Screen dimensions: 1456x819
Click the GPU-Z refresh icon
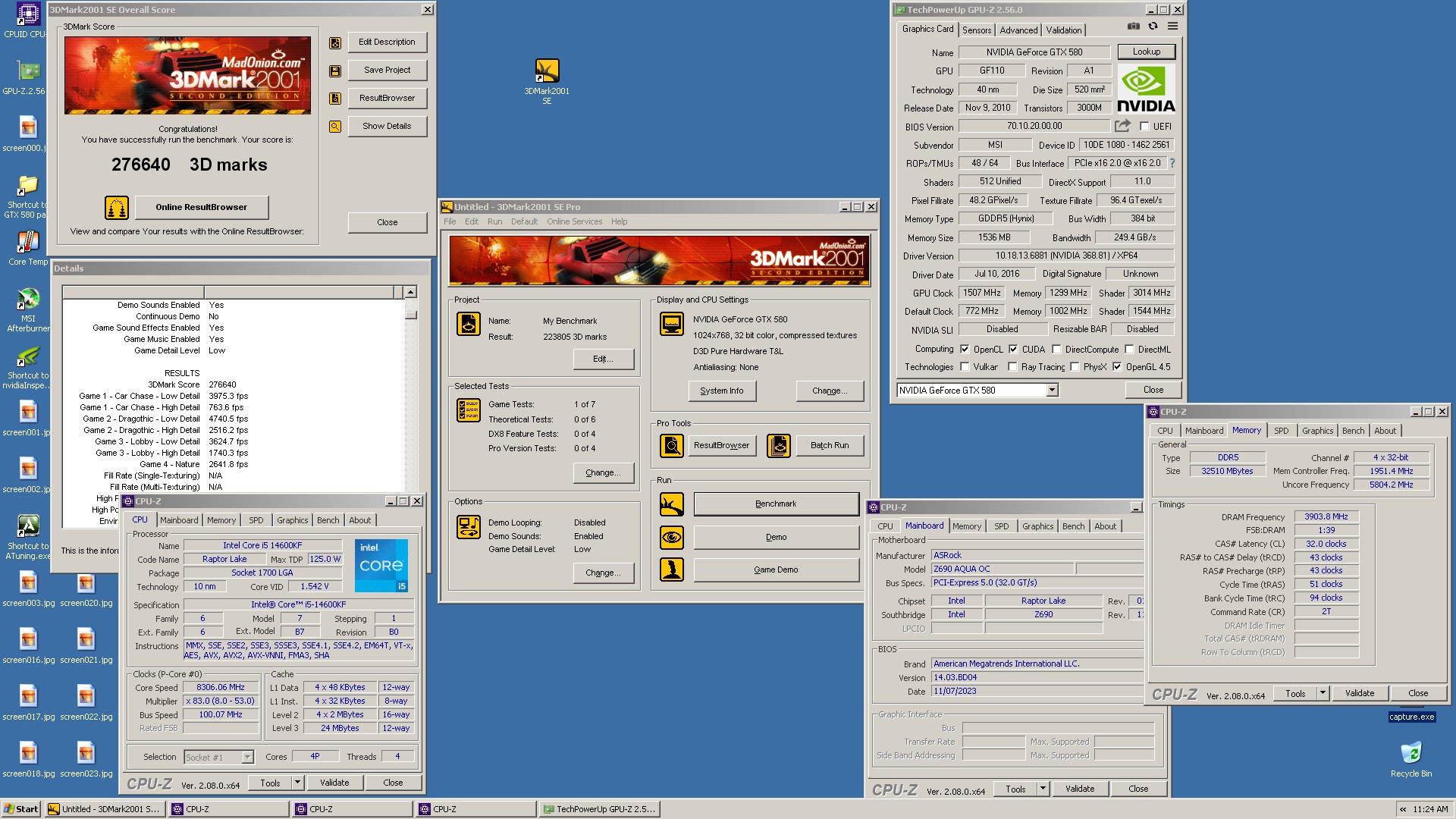click(1153, 27)
